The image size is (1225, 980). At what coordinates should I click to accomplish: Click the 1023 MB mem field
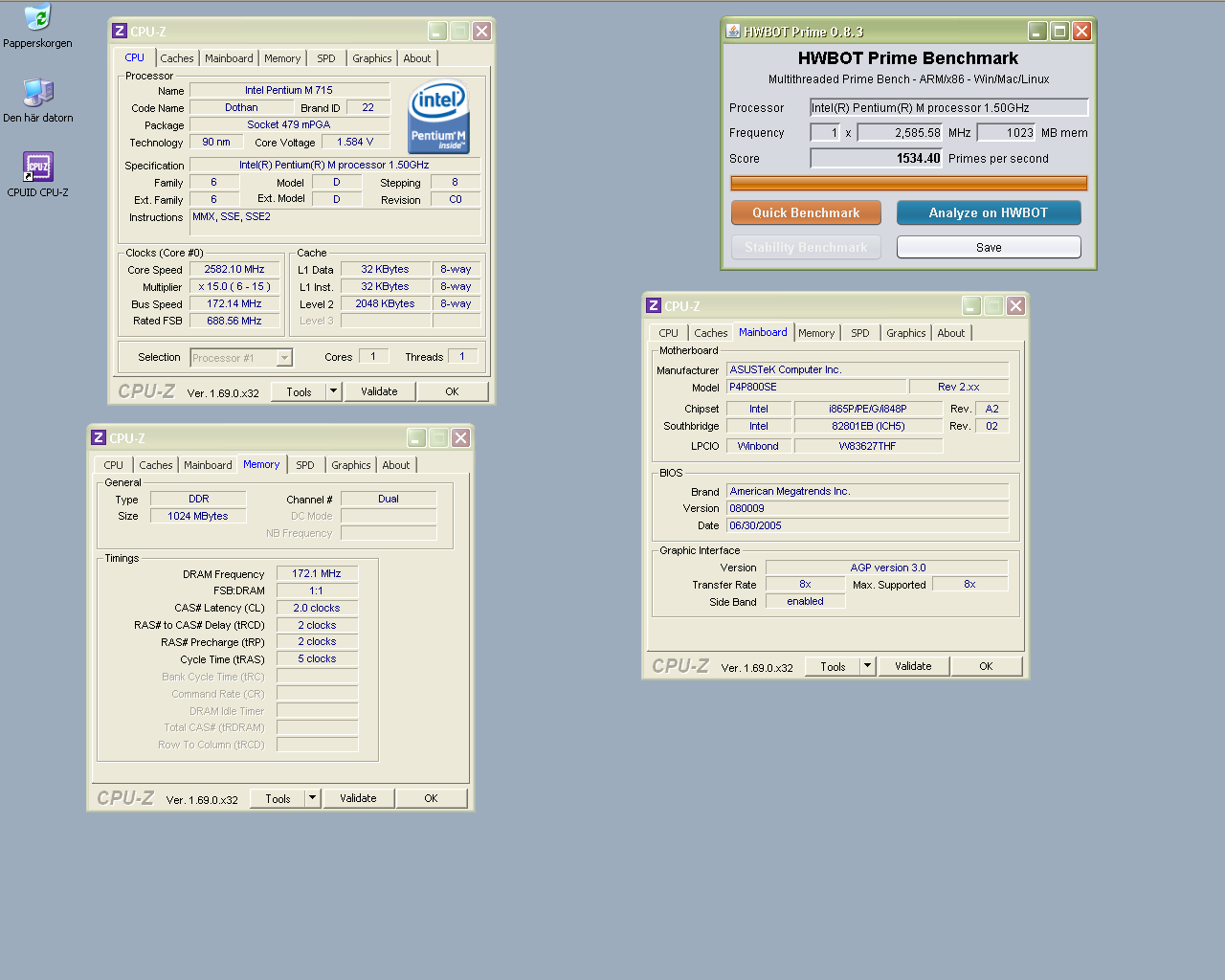coord(1007,133)
